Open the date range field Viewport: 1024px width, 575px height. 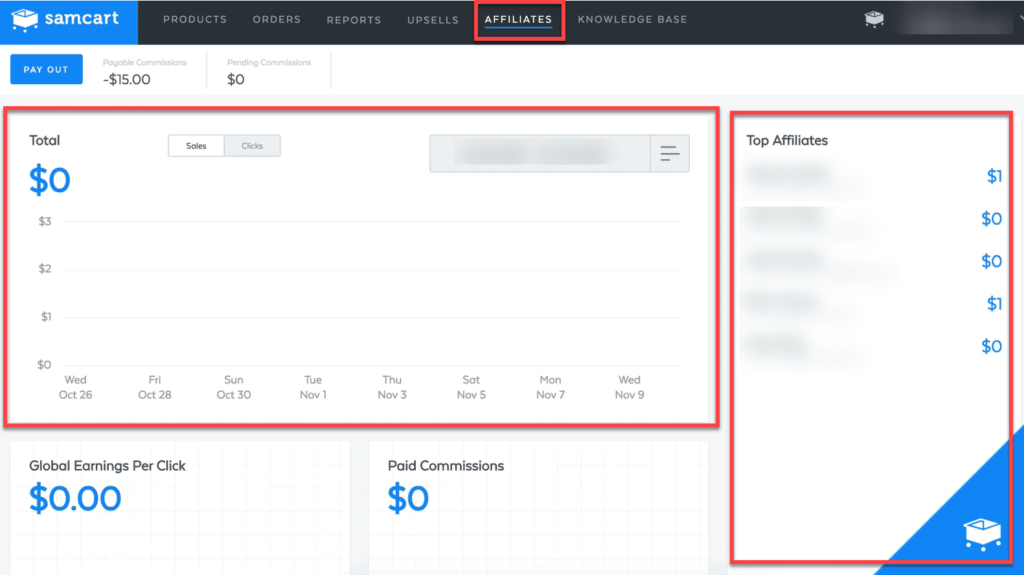(x=540, y=154)
